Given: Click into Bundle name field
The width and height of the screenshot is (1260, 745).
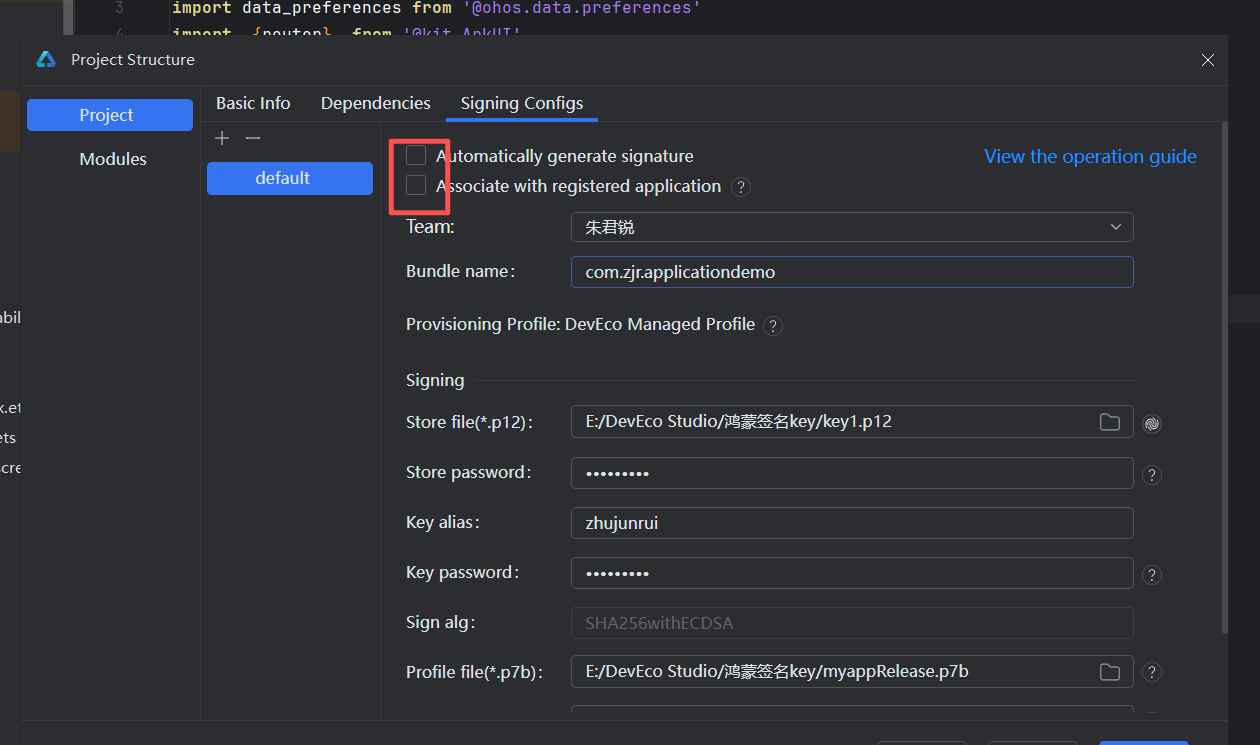Looking at the screenshot, I should [852, 272].
